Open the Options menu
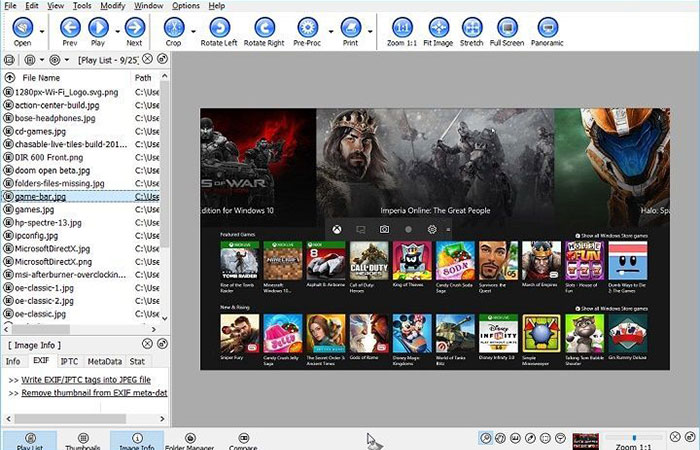This screenshot has height=450, width=700. (186, 6)
